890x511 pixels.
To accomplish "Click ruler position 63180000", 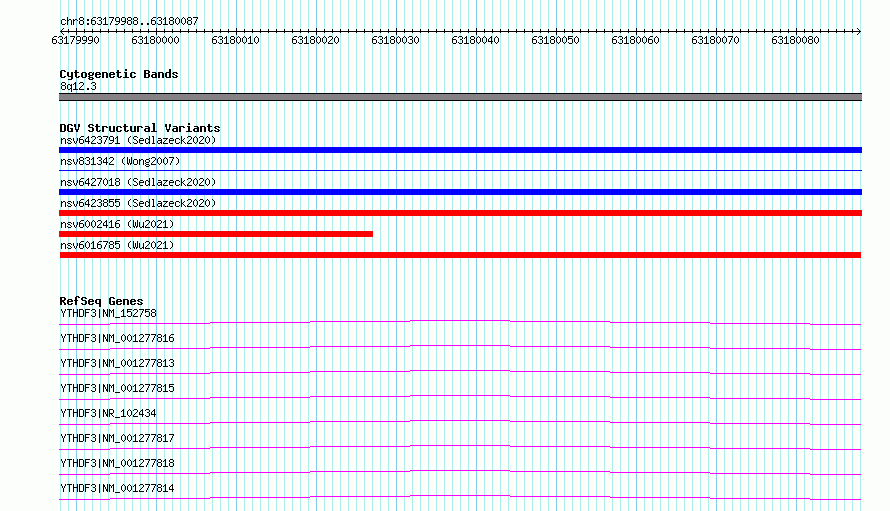I will coord(156,40).
